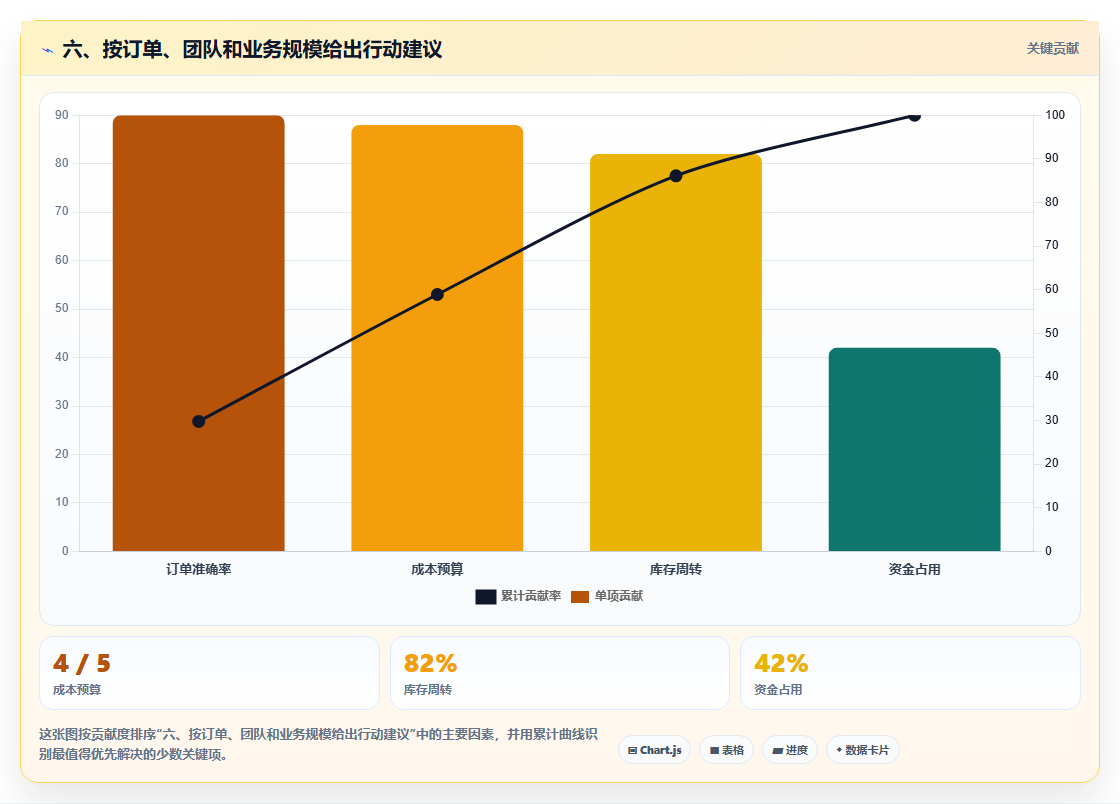This screenshot has height=804, width=1120.
Task: Click the section title 六、按订单、团队和业务规模给出行动建议
Action: tap(252, 49)
